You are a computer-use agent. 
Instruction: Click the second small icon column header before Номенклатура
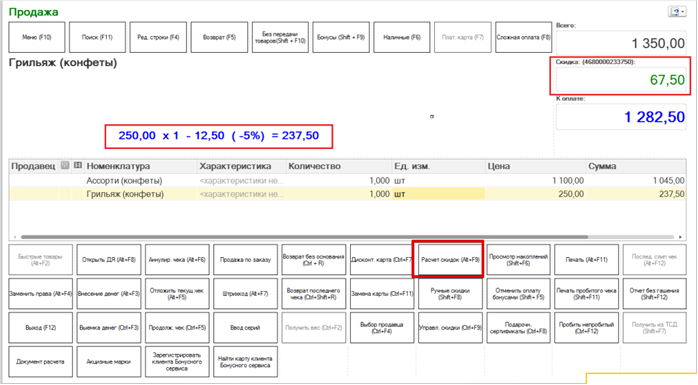coord(77,166)
